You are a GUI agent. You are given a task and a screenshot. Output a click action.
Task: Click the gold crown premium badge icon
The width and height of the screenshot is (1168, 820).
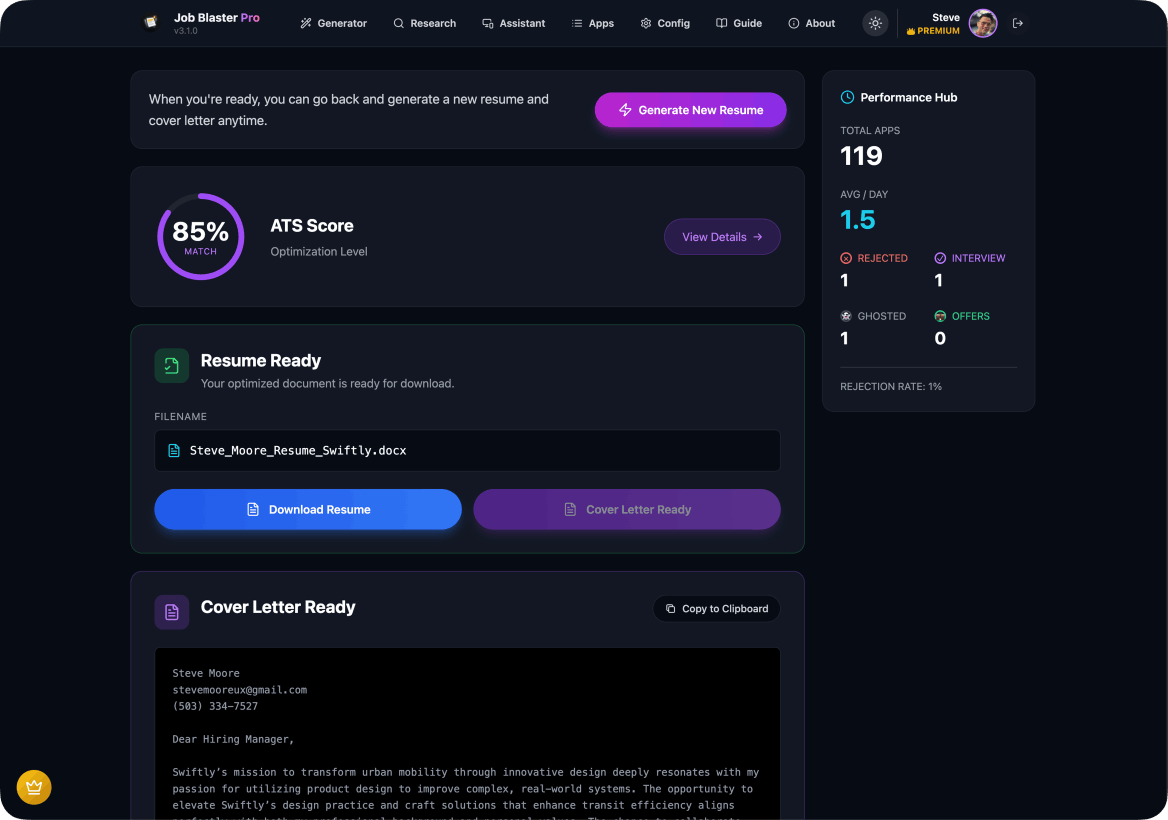[x=34, y=787]
